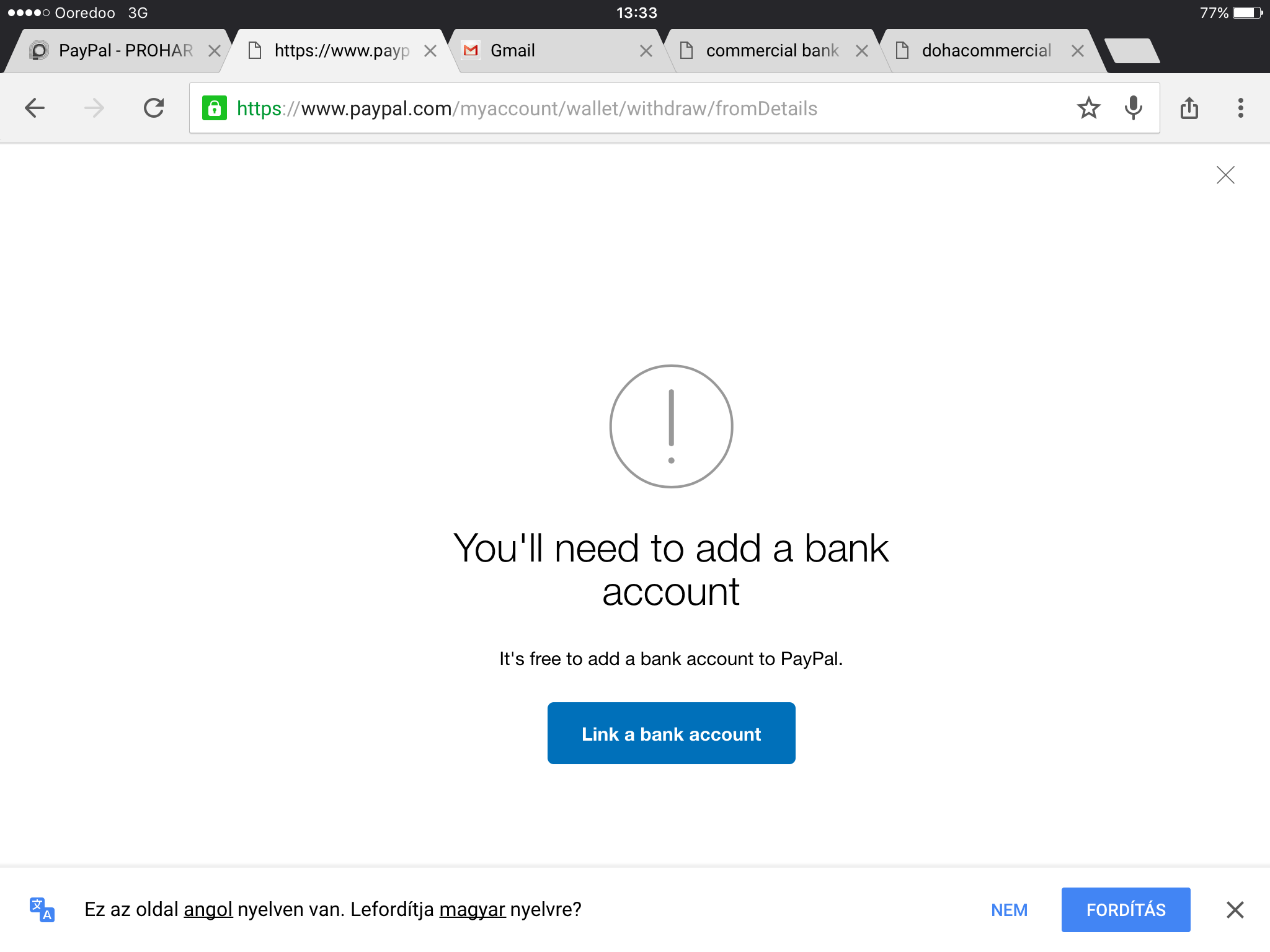Switch to the PayPal - PROHAR tab
Viewport: 1270px width, 952px height.
click(x=124, y=51)
